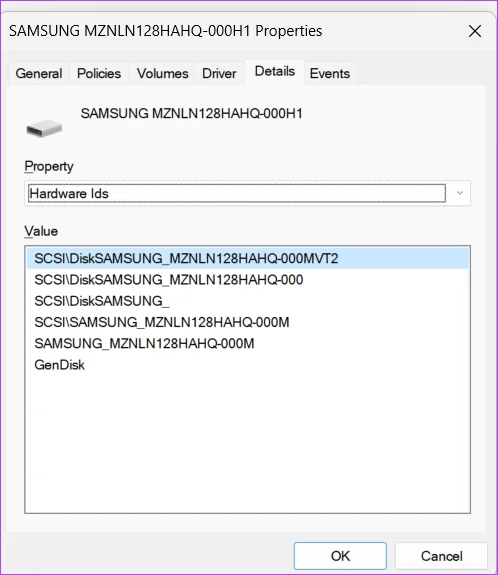The width and height of the screenshot is (498, 575).
Task: Select SCSI\SAMSUNG_MZNLN128HAHQ-000M list item
Action: click(x=248, y=322)
